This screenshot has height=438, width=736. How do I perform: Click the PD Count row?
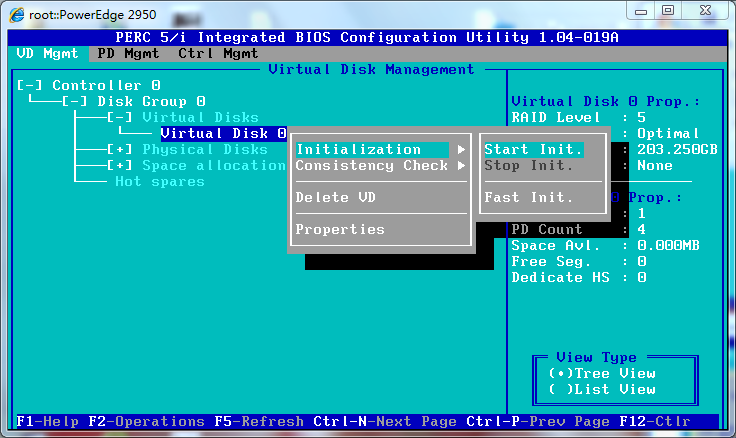click(579, 229)
